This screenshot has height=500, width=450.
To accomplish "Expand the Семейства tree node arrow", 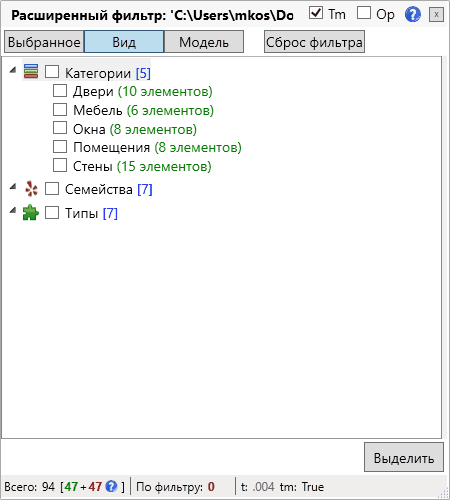I will pos(13,187).
